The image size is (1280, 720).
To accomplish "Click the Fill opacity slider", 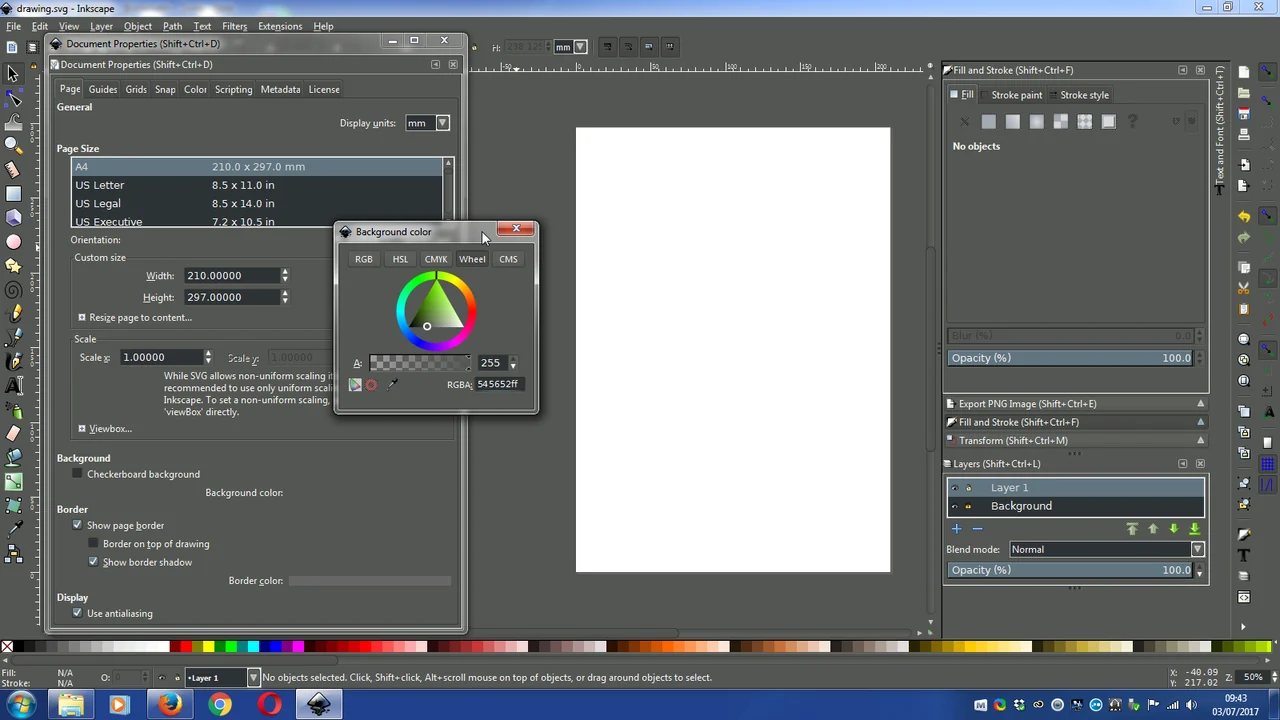I will tap(1070, 358).
